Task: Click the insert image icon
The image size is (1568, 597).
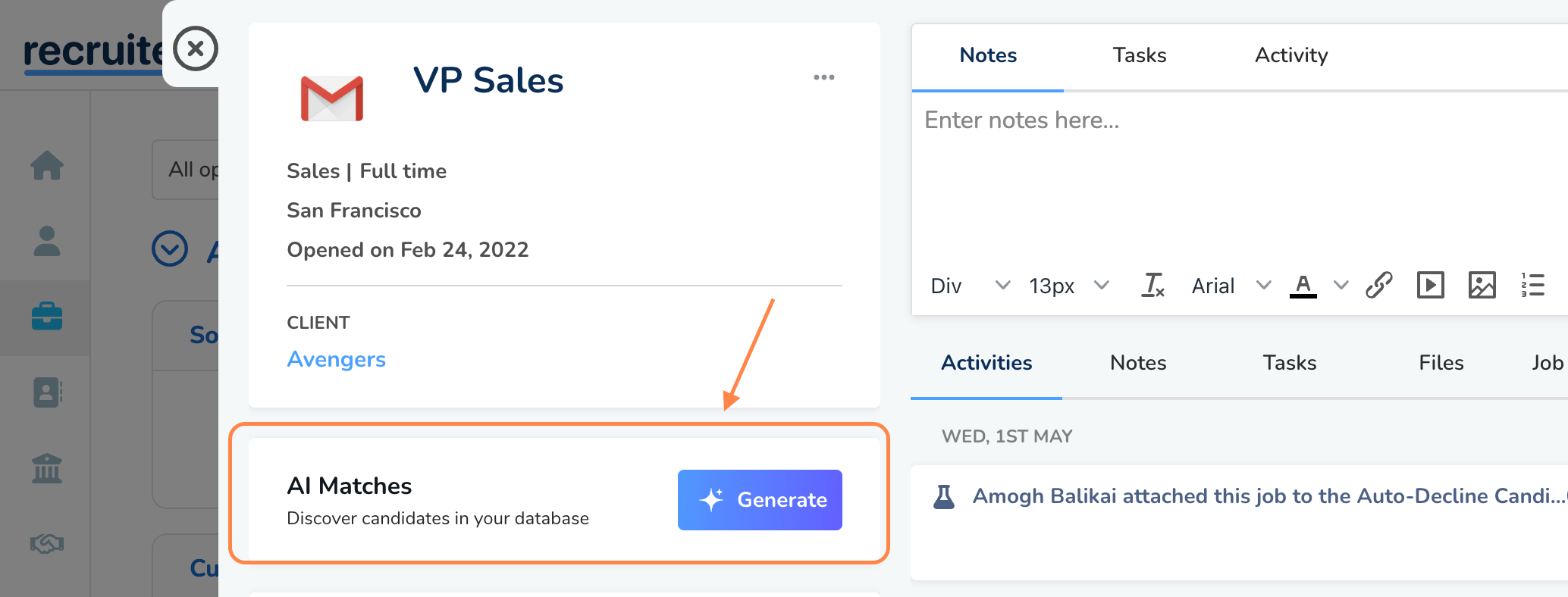Action: tap(1482, 286)
